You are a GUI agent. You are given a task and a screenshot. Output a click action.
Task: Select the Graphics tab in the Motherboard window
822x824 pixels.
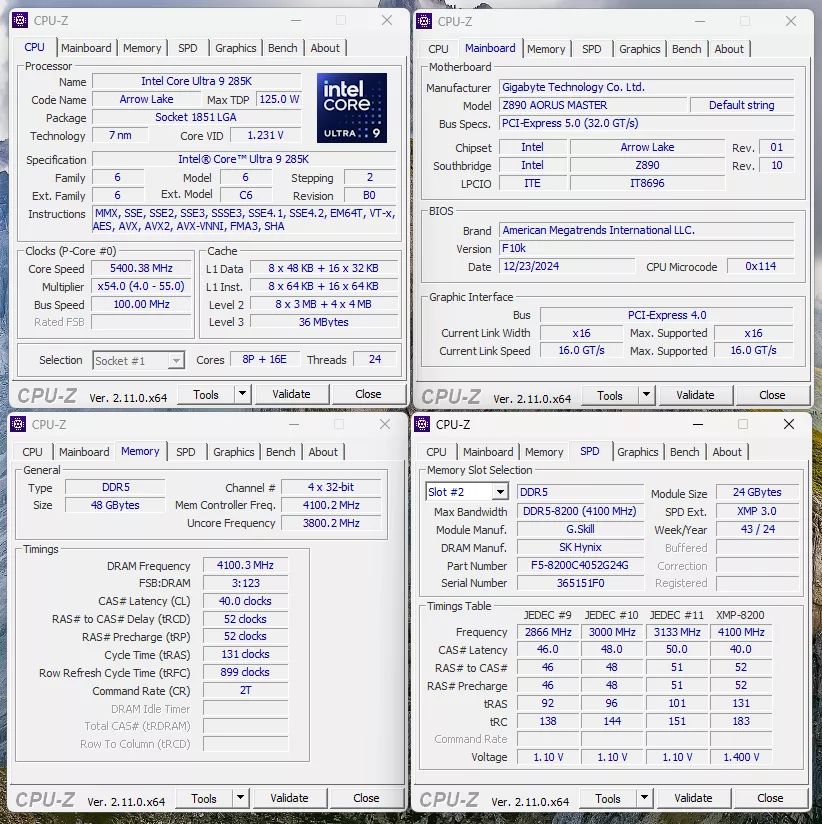click(x=640, y=49)
